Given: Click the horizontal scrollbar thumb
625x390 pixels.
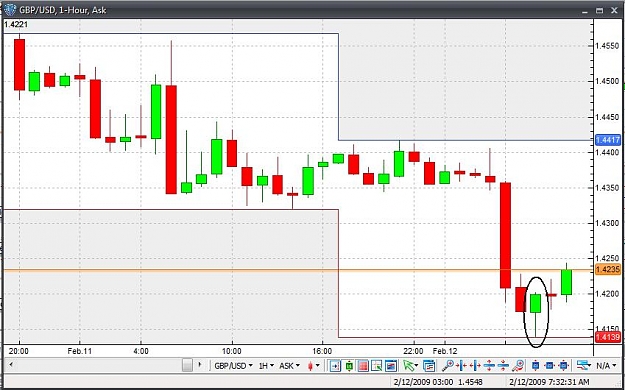Looking at the screenshot, I should [x=187, y=365].
